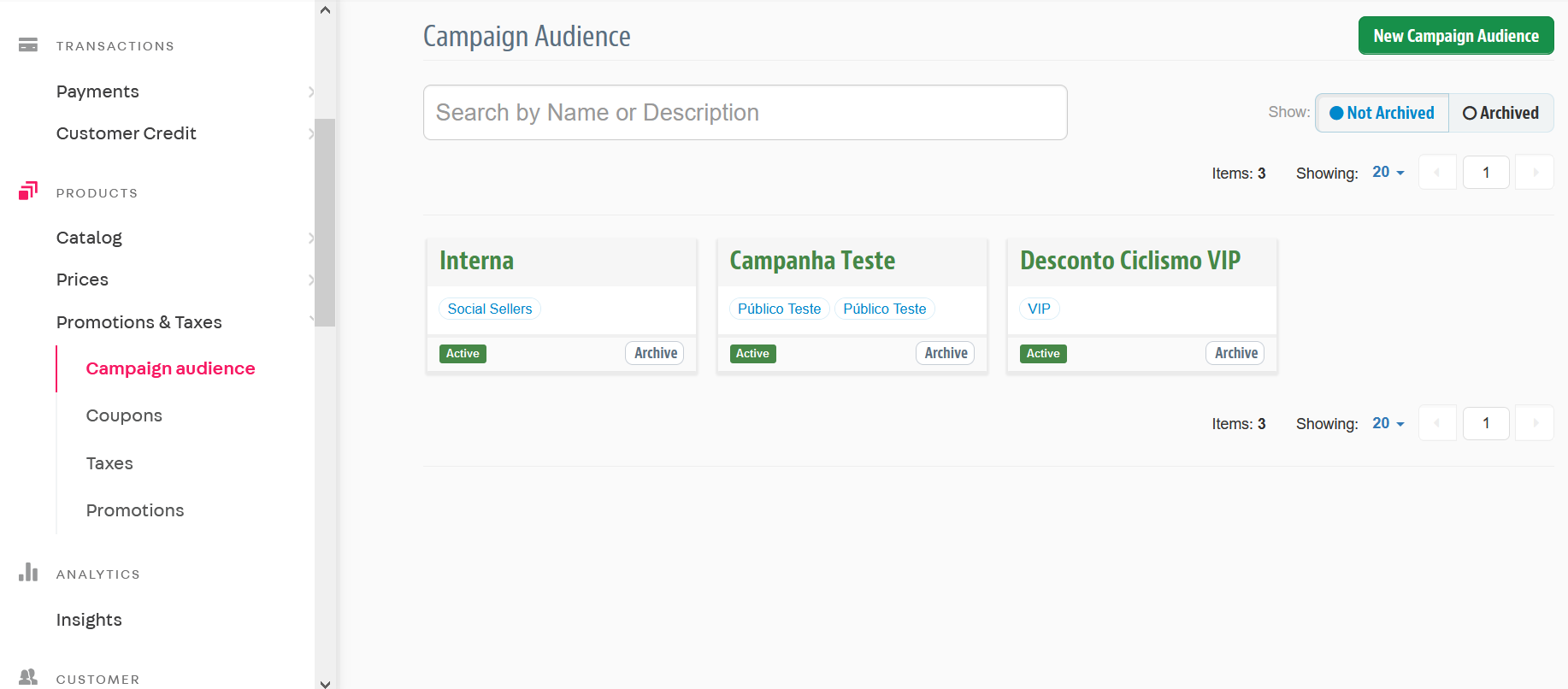Open the top Showing 20 dropdown

pyautogui.click(x=1388, y=173)
